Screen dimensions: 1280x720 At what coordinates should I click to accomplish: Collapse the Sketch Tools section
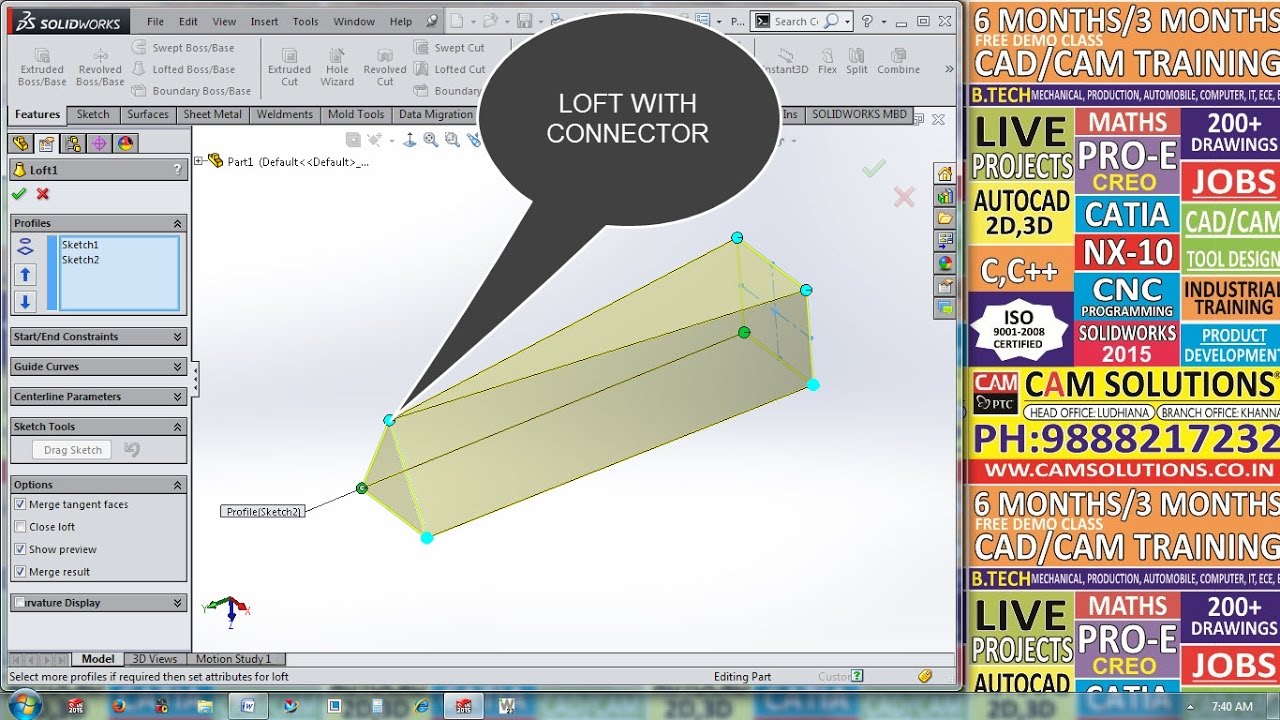[178, 427]
